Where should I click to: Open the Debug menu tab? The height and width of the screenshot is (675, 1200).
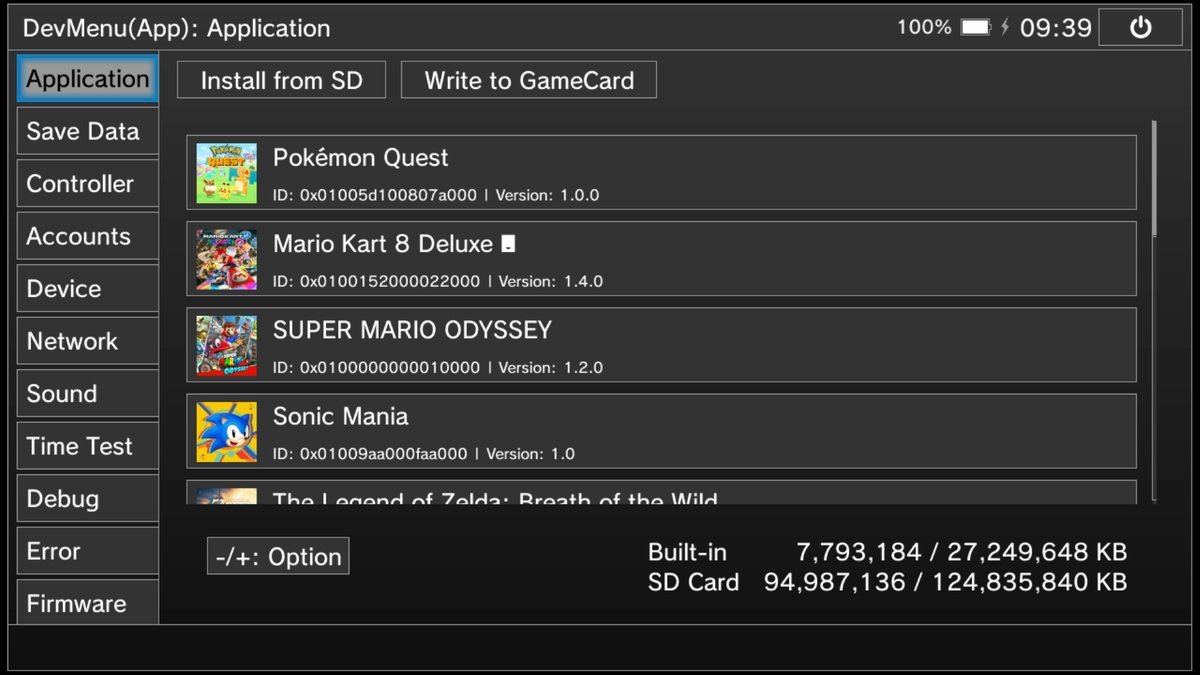(87, 498)
